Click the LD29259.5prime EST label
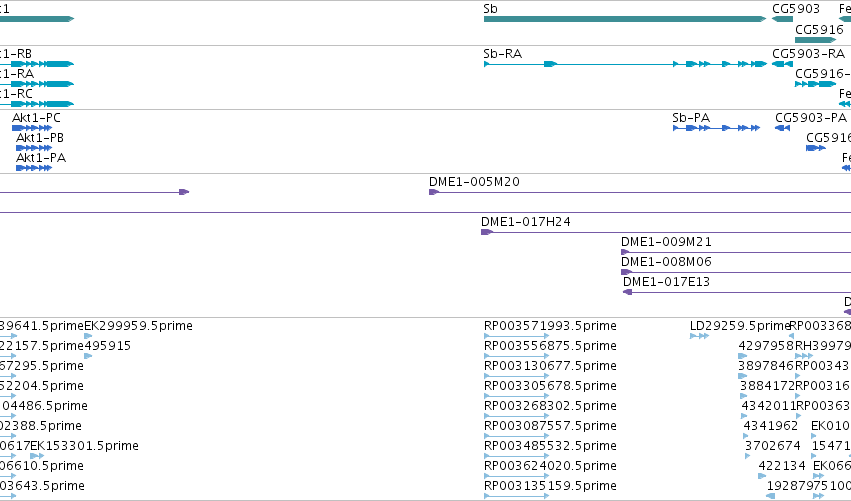The height and width of the screenshot is (501, 851). point(740,326)
